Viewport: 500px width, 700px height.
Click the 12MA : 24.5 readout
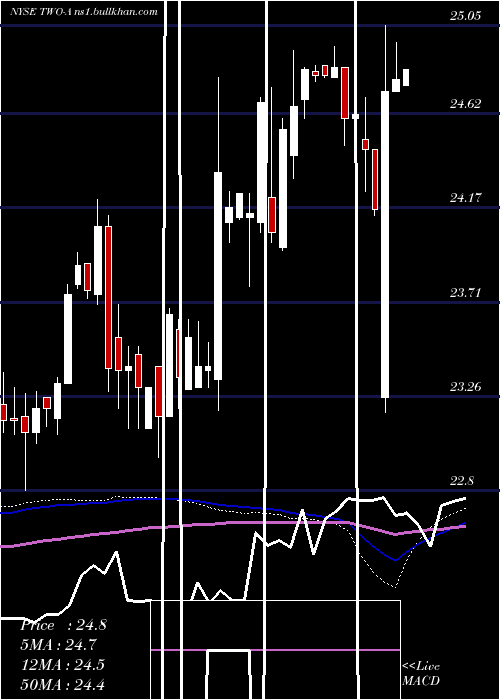pos(63,665)
